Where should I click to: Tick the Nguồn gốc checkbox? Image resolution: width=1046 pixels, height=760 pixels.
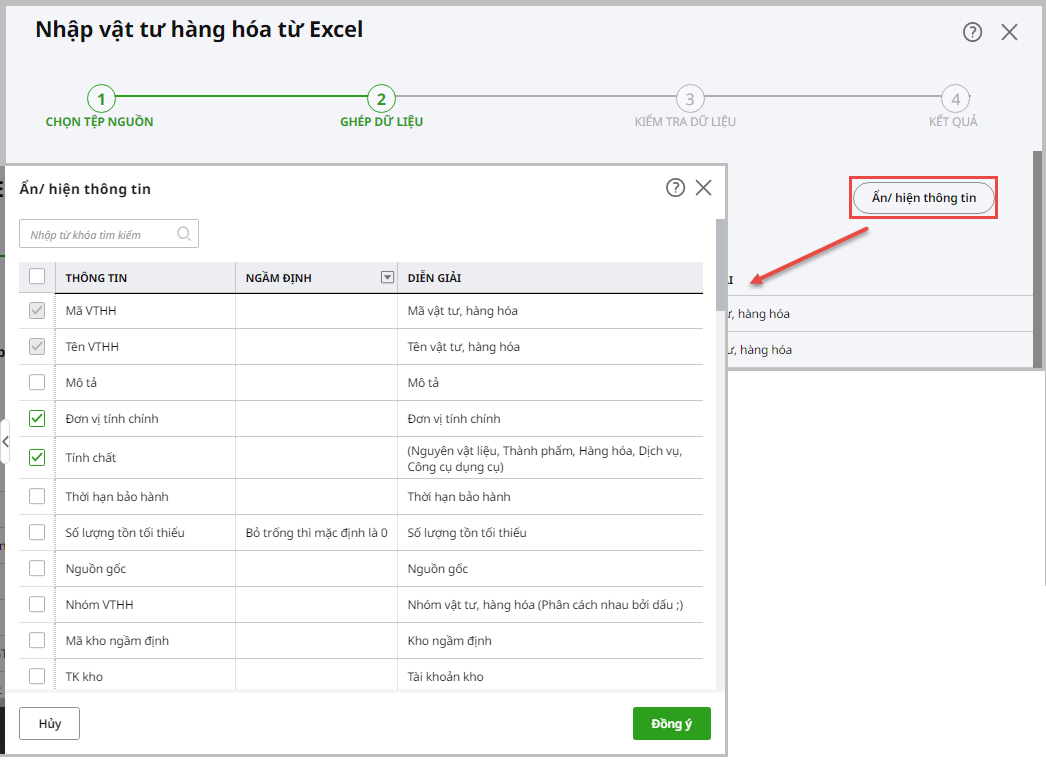[37, 568]
